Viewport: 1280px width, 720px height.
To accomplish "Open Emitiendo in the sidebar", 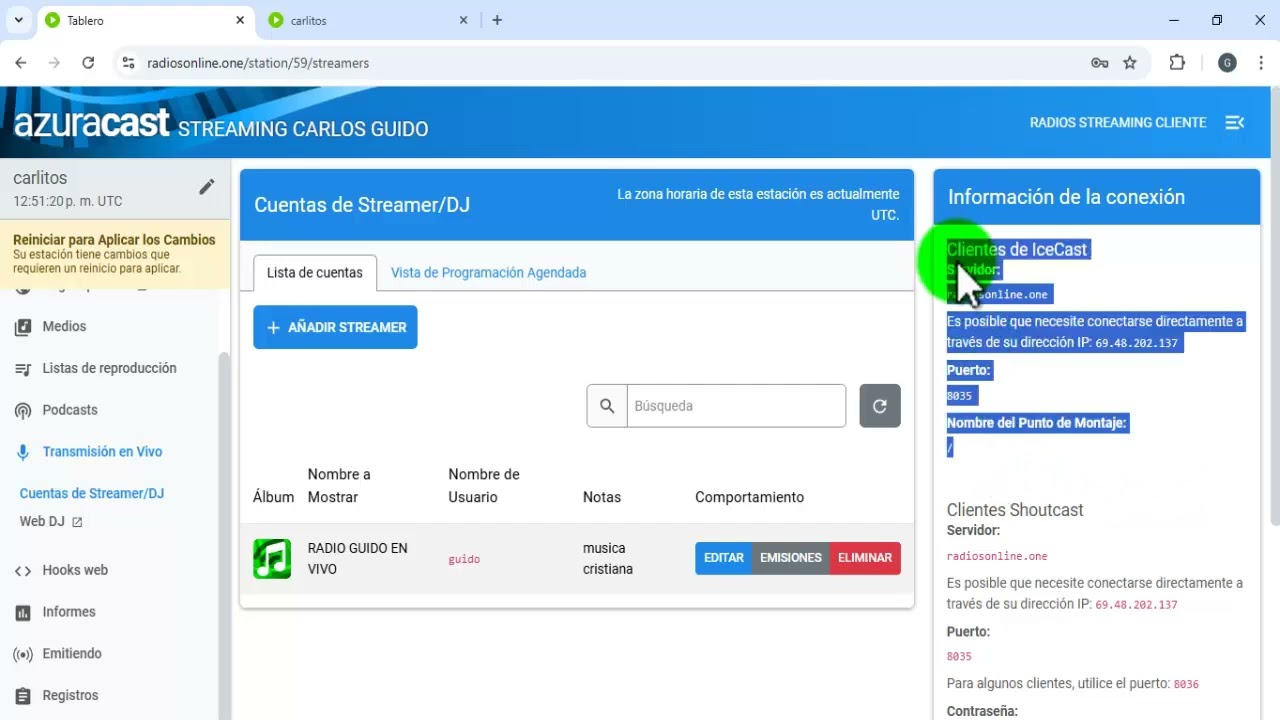I will click(x=72, y=654).
